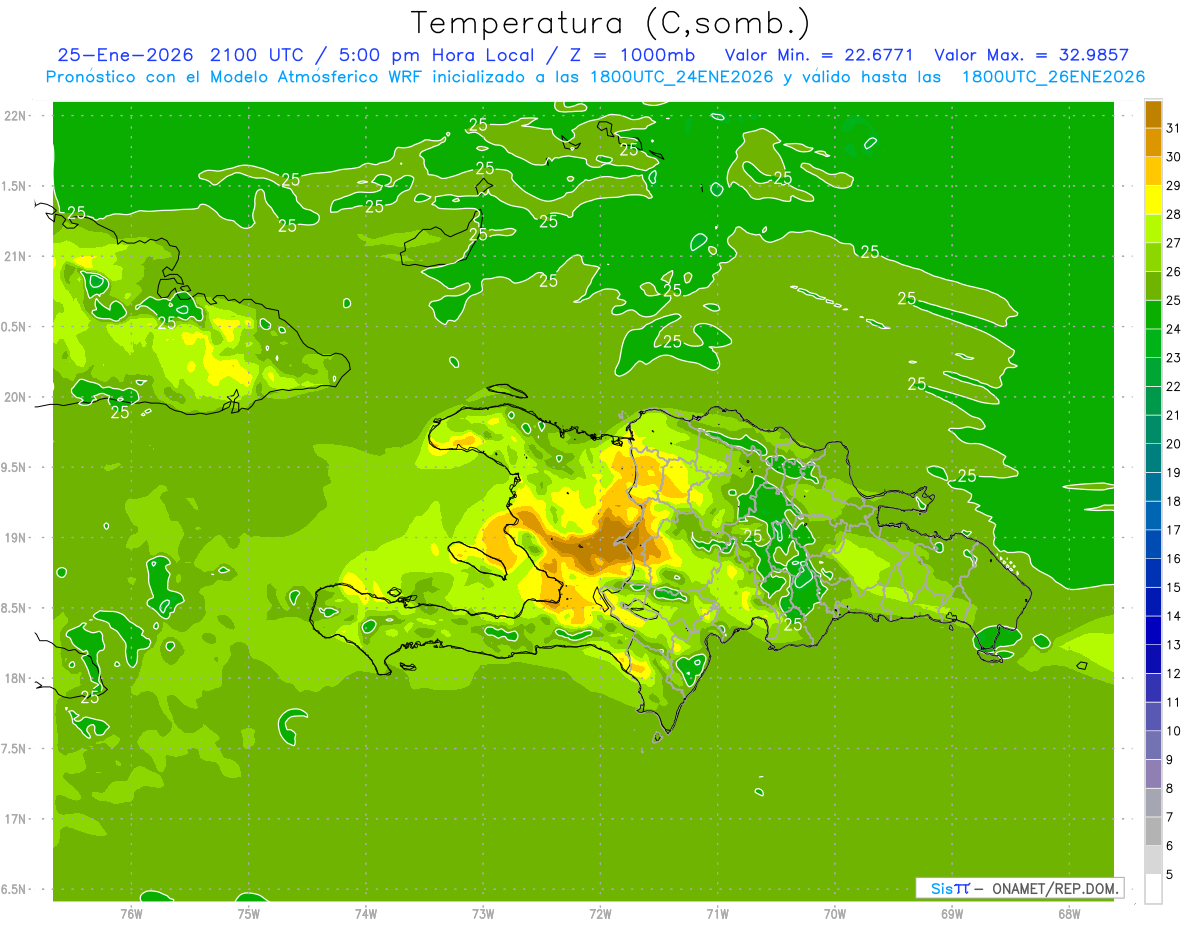1200x927 pixels.
Task: Click the "20N" latitude axis label
Action: tap(15, 397)
